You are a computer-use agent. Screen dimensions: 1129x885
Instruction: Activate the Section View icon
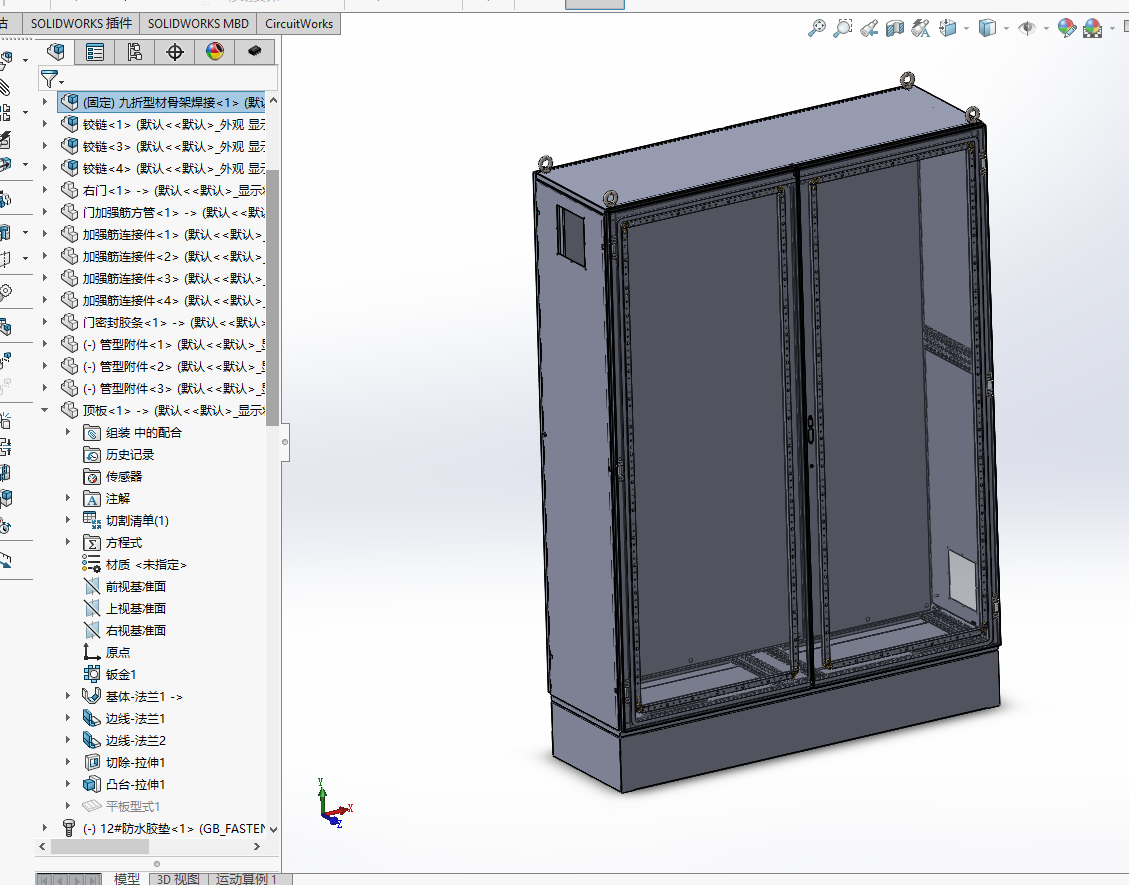point(894,28)
